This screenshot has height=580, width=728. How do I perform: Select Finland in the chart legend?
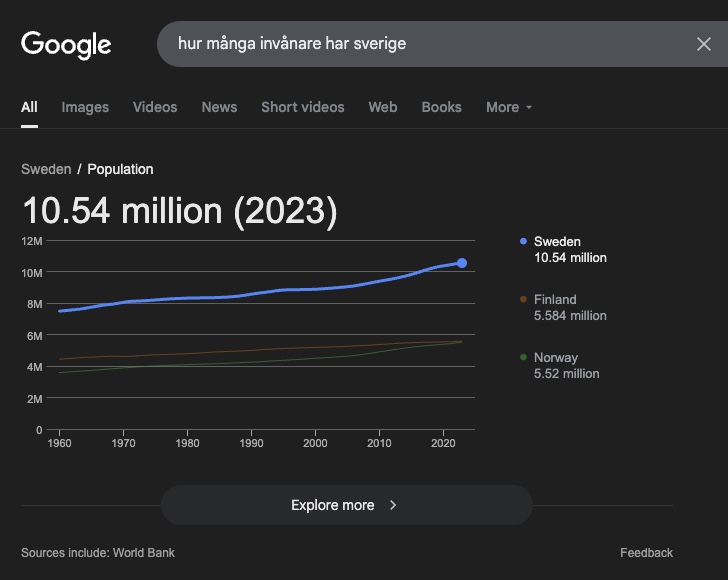coord(570,307)
